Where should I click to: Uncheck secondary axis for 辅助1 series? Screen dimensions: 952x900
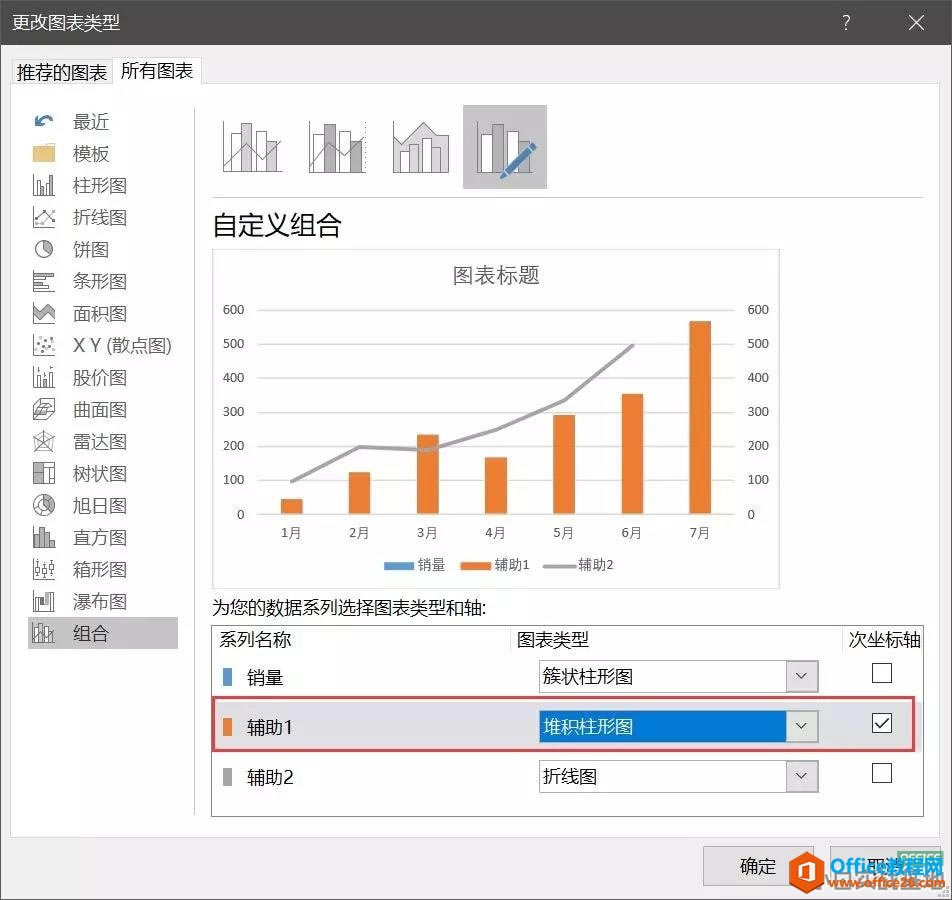click(x=881, y=723)
